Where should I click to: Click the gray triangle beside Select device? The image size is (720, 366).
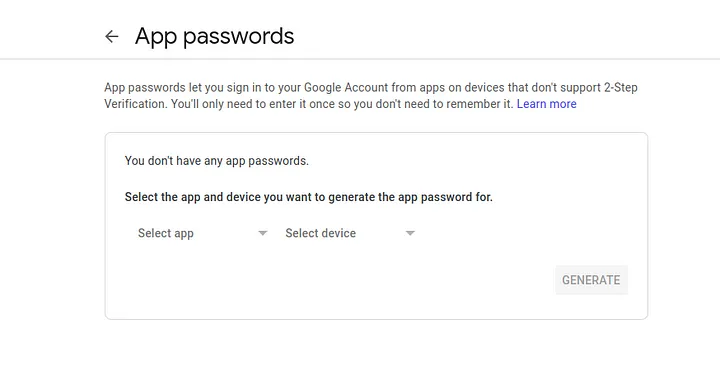[x=410, y=233]
